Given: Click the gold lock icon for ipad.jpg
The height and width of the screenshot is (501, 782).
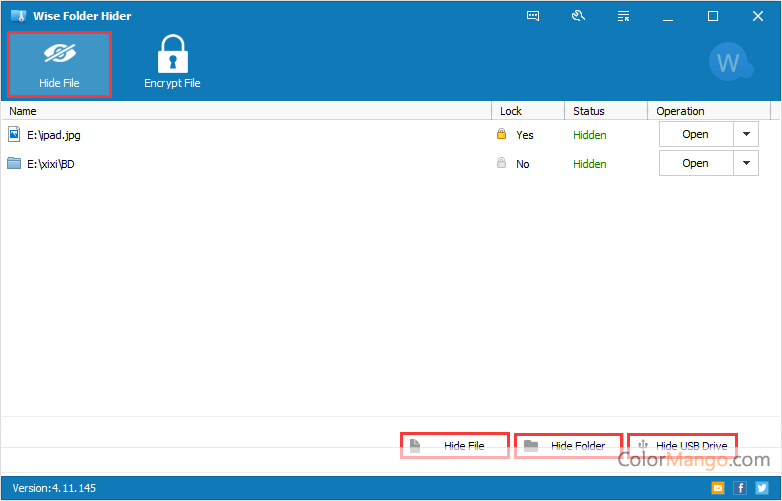Looking at the screenshot, I should pyautogui.click(x=502, y=134).
